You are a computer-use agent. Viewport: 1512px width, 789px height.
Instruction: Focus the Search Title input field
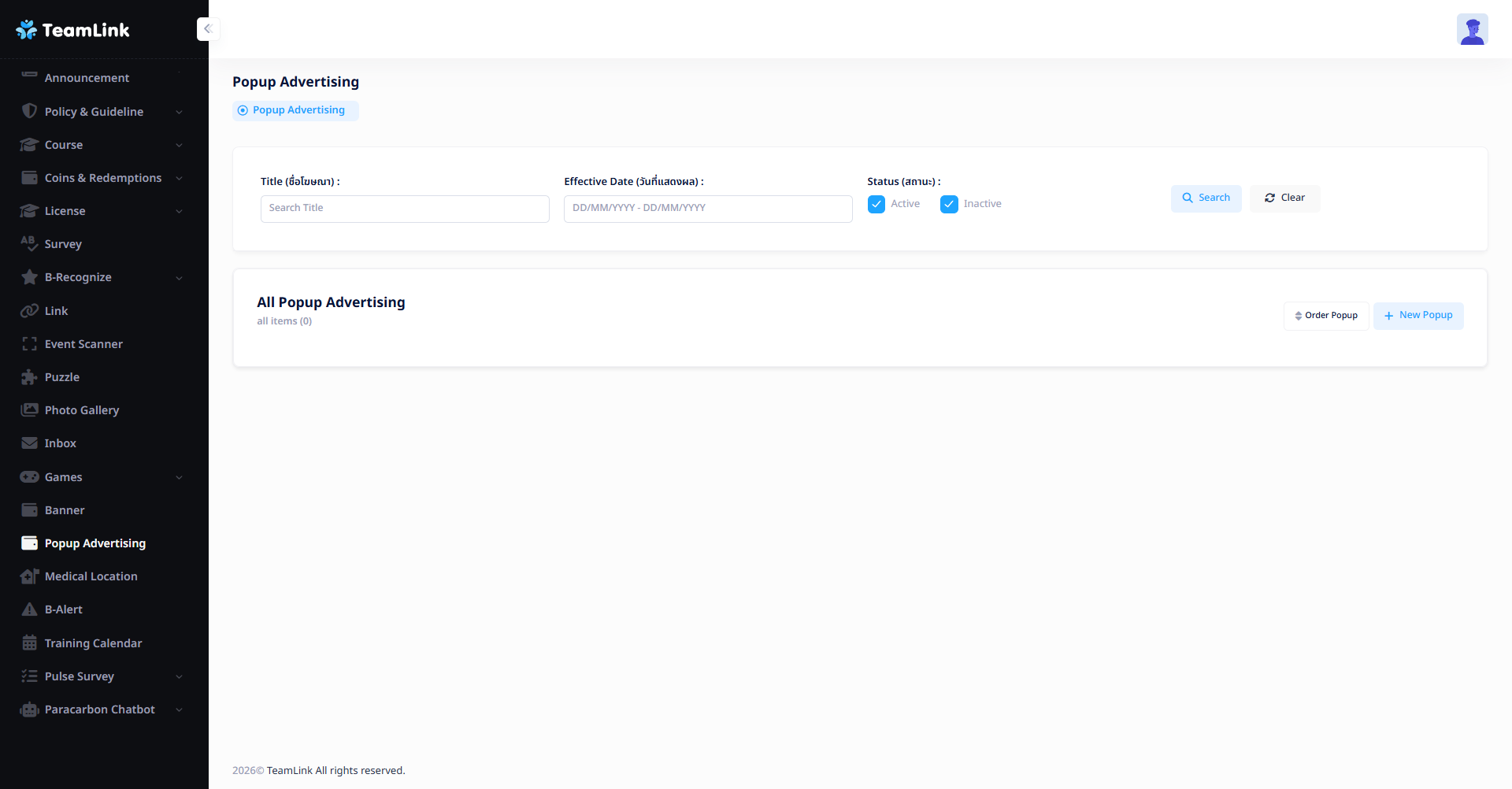tap(405, 209)
